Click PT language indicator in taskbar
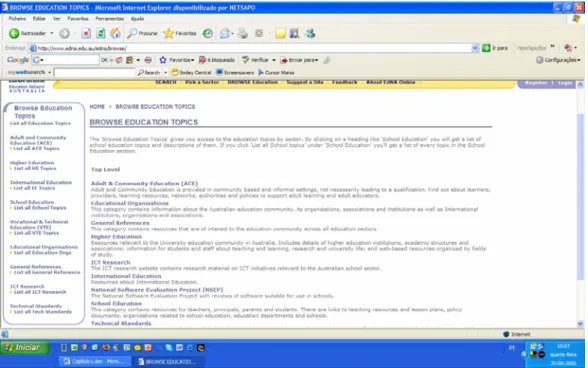Image resolution: width=588 pixels, height=368 pixels. pyautogui.click(x=512, y=348)
